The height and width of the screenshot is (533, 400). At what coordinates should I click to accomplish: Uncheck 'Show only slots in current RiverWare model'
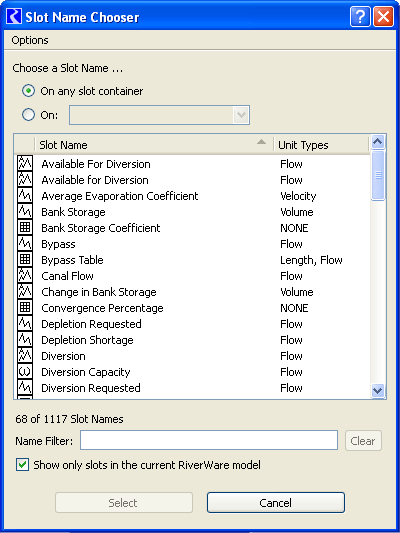[x=22, y=465]
